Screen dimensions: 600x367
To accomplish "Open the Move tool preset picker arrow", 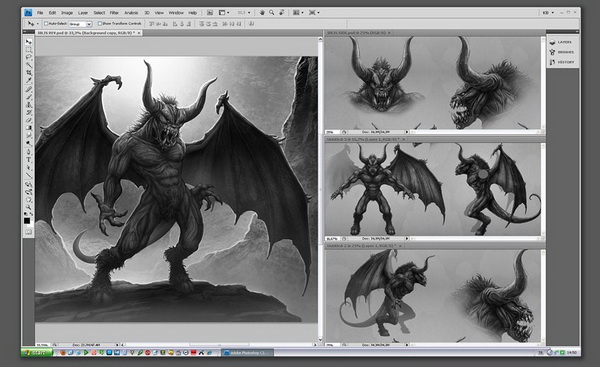I will [x=38, y=24].
